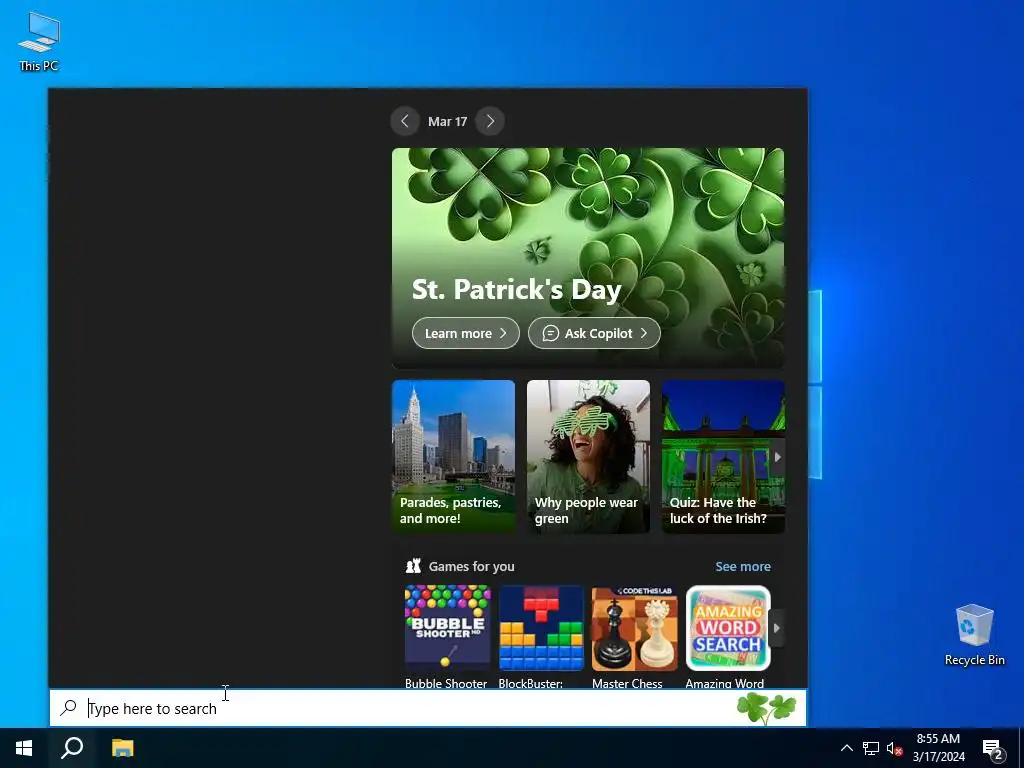This screenshot has height=768, width=1024.
Task: Launch the Amazing Word Search game icon
Action: tap(728, 628)
